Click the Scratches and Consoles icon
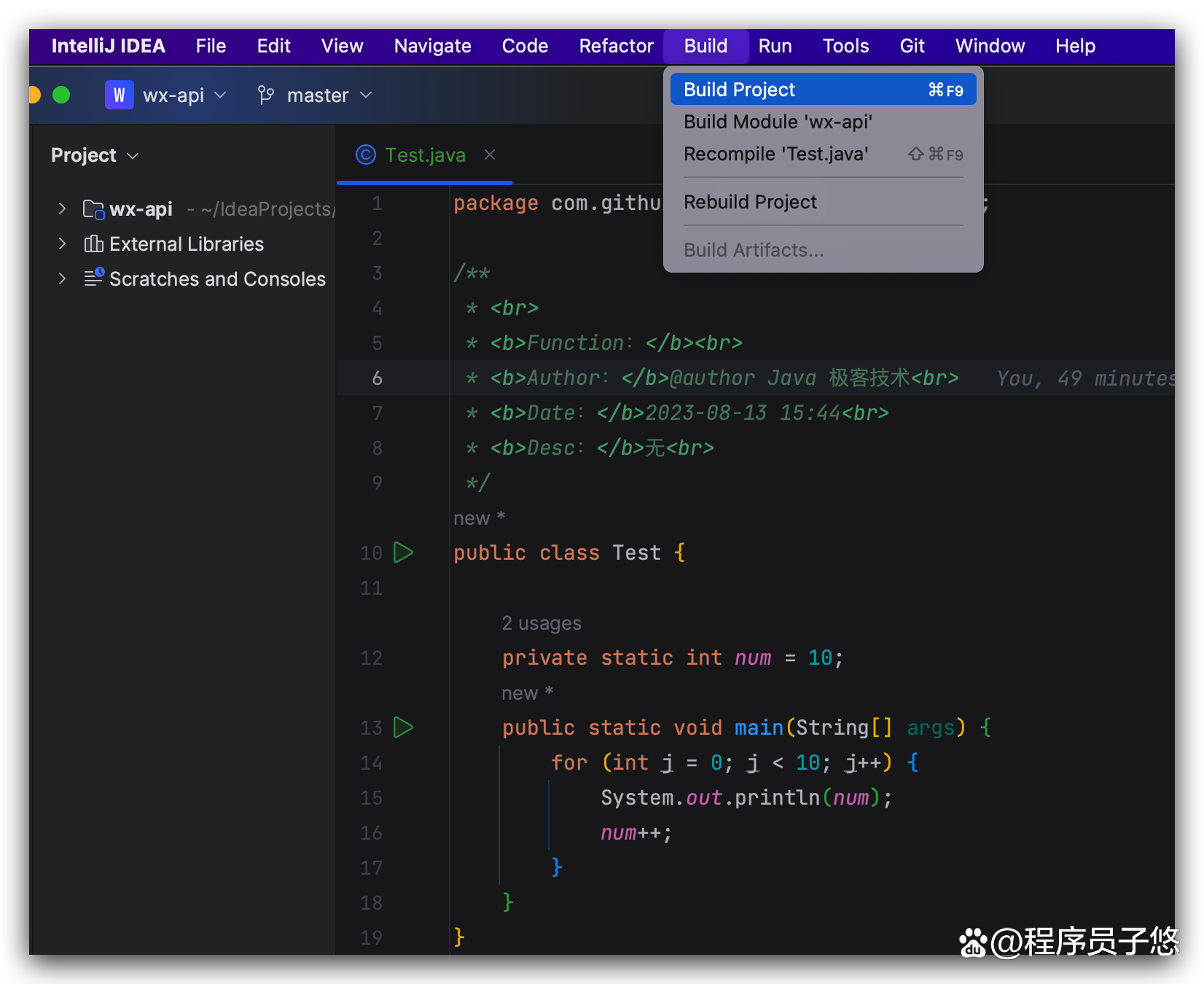Viewport: 1204px width, 984px height. click(93, 278)
